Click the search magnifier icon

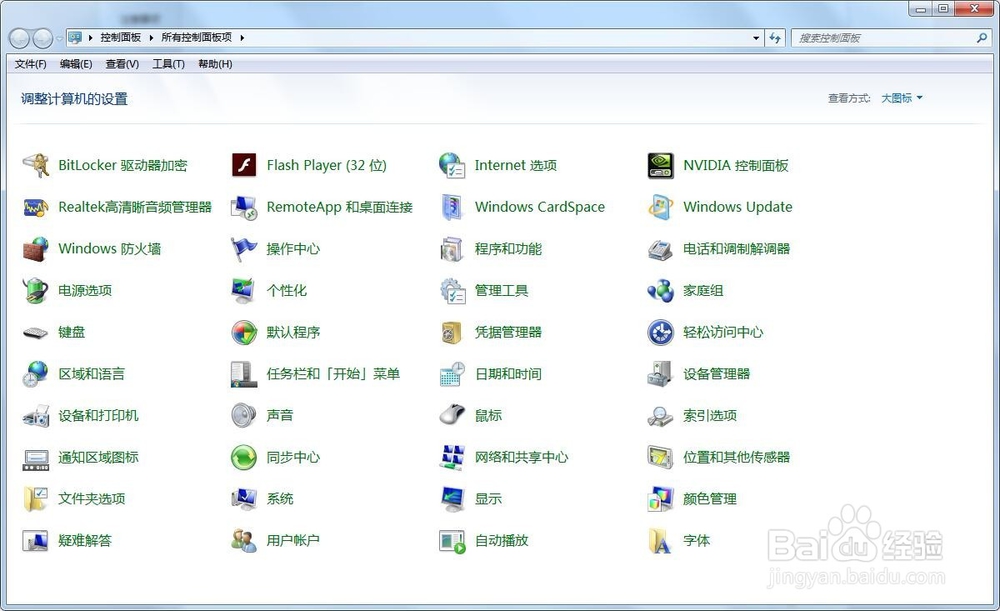[x=982, y=38]
